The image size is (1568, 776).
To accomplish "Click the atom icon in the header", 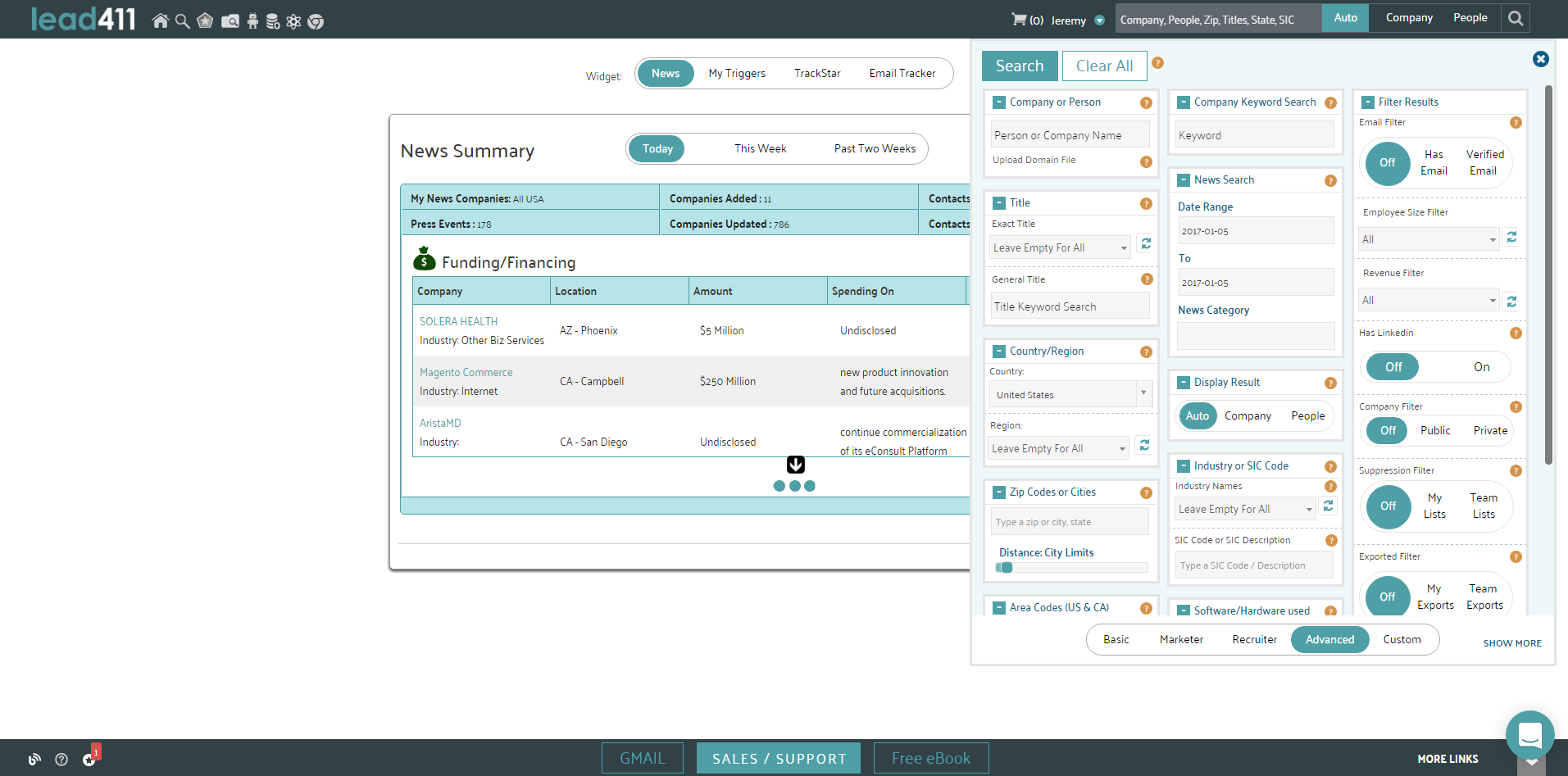I will (x=293, y=20).
